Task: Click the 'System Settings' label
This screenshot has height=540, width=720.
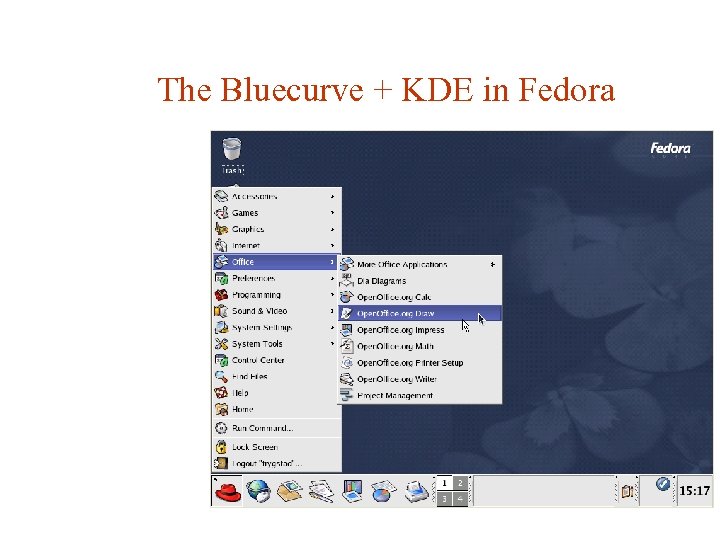Action: pos(262,327)
